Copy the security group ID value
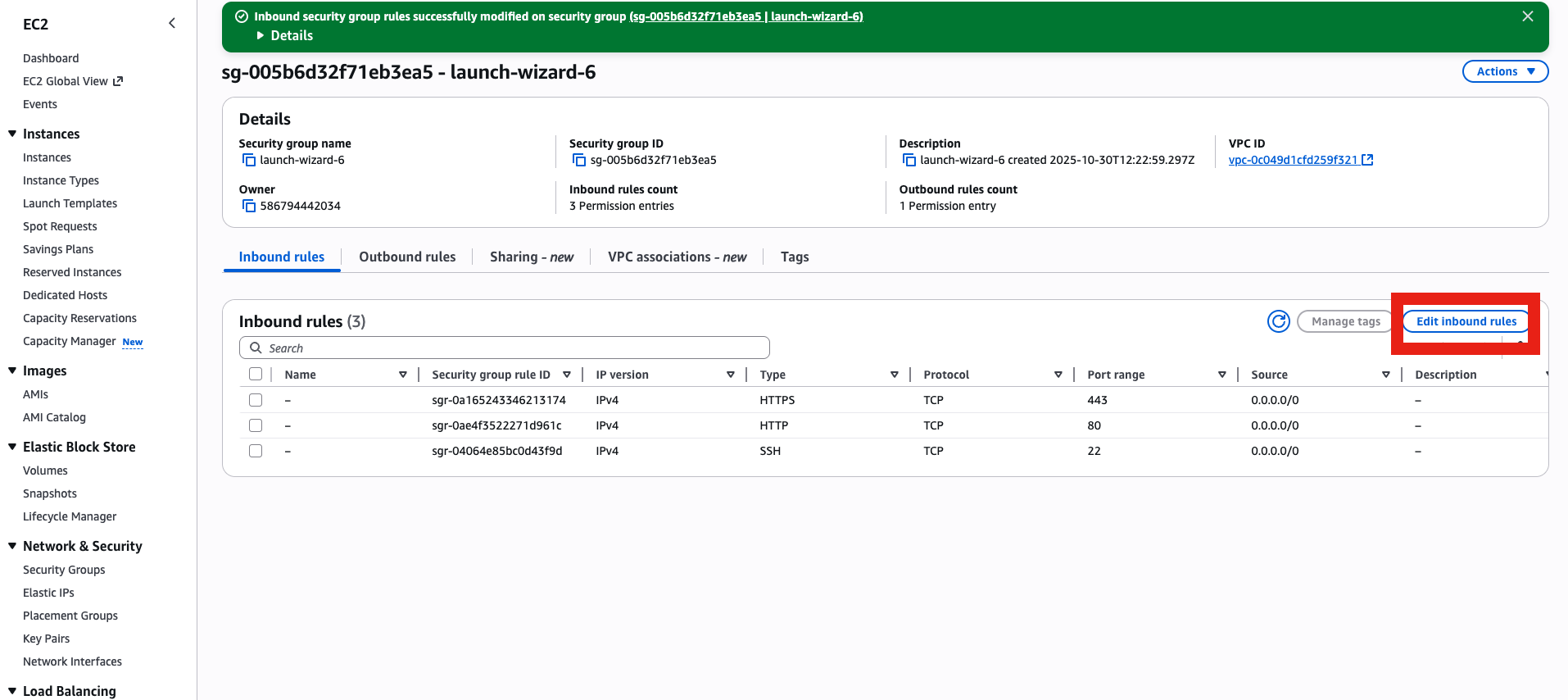Screen dimensions: 1568x700 [579, 160]
